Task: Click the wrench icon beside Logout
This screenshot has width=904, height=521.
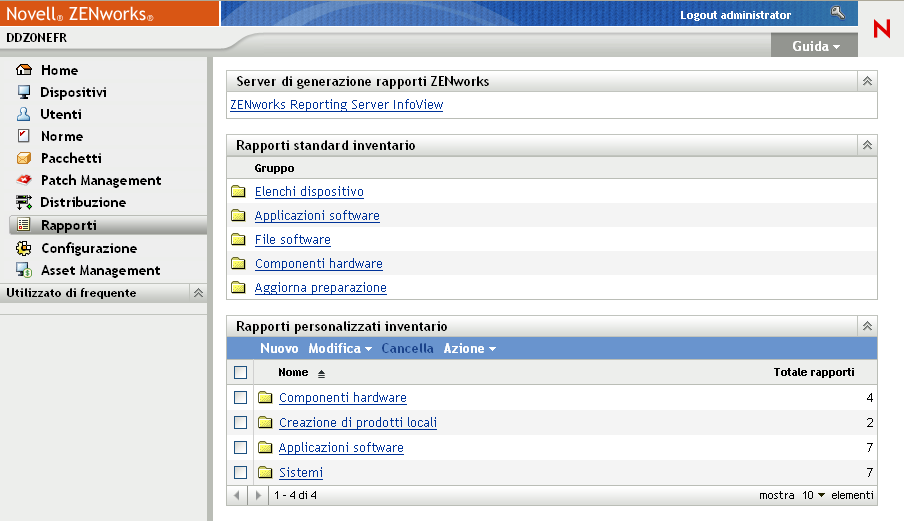Action: (838, 13)
